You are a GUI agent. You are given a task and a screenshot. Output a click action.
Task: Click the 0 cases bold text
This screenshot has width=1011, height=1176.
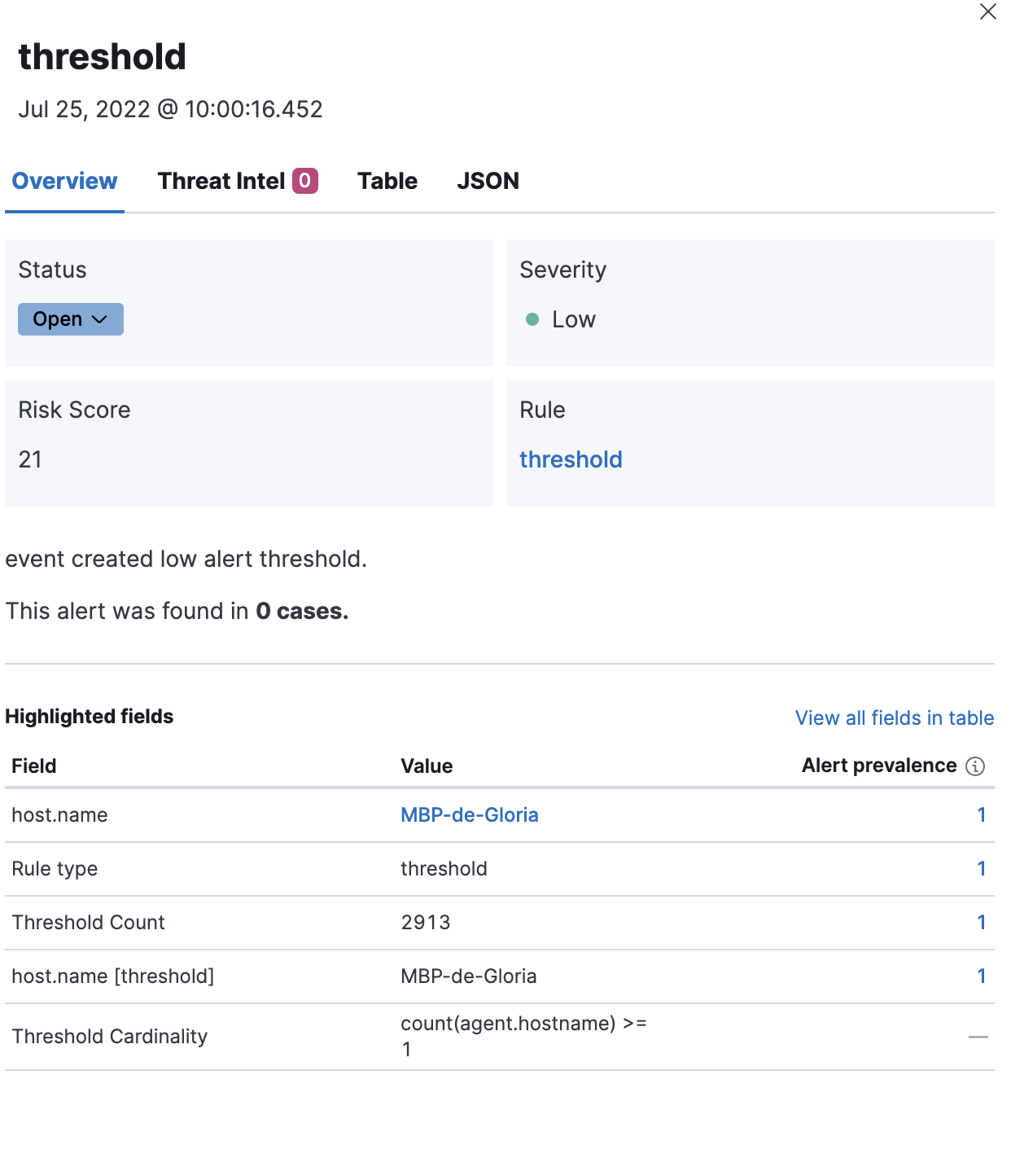tap(301, 611)
